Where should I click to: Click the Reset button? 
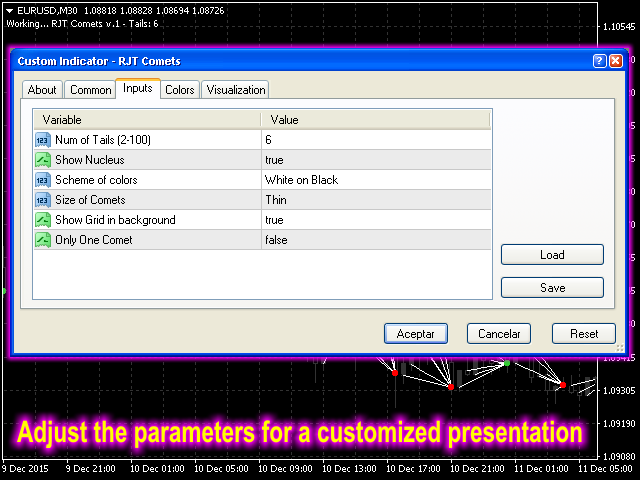pyautogui.click(x=584, y=334)
